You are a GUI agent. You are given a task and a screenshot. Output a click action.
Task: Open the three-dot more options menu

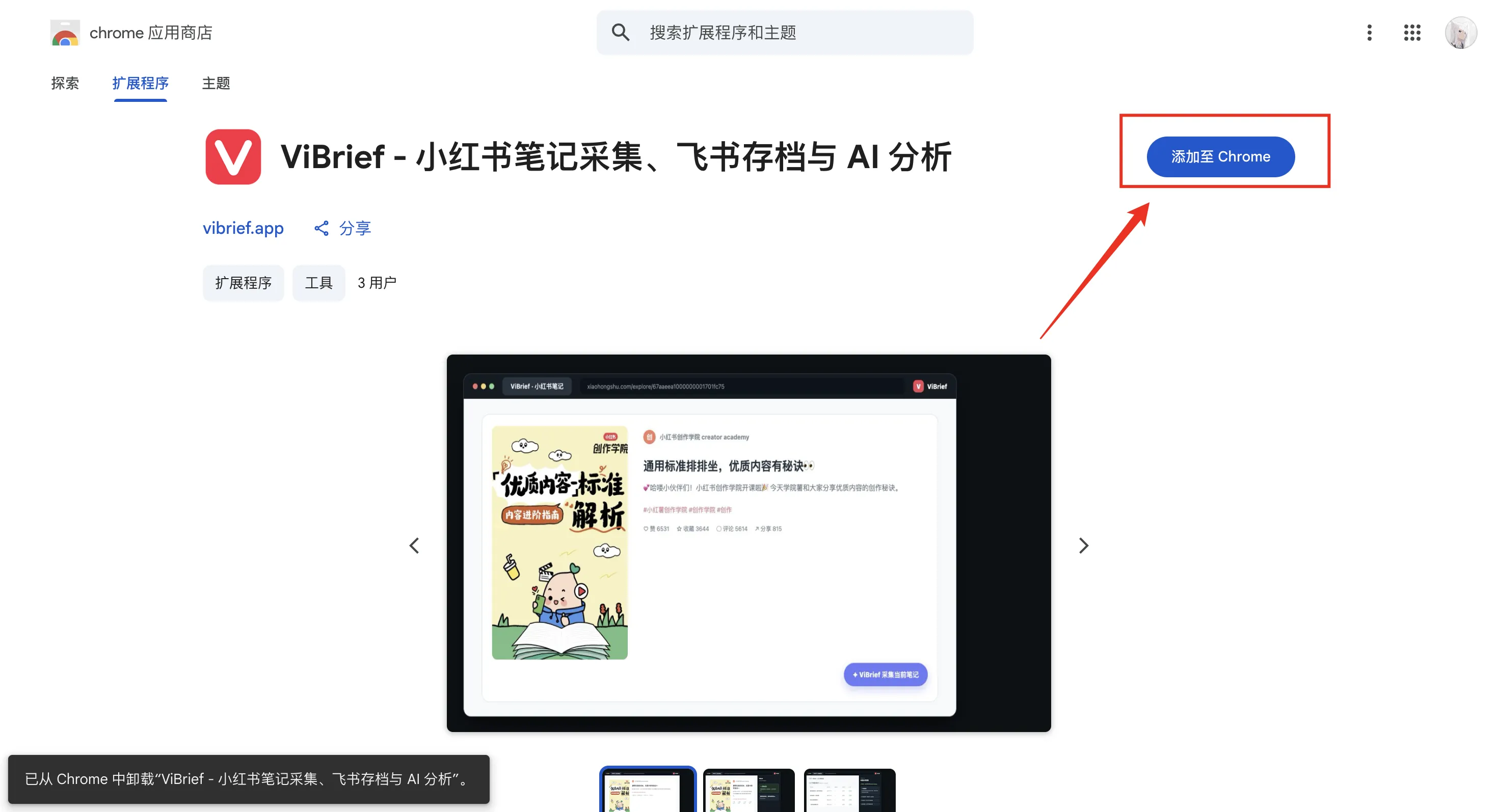1370,33
